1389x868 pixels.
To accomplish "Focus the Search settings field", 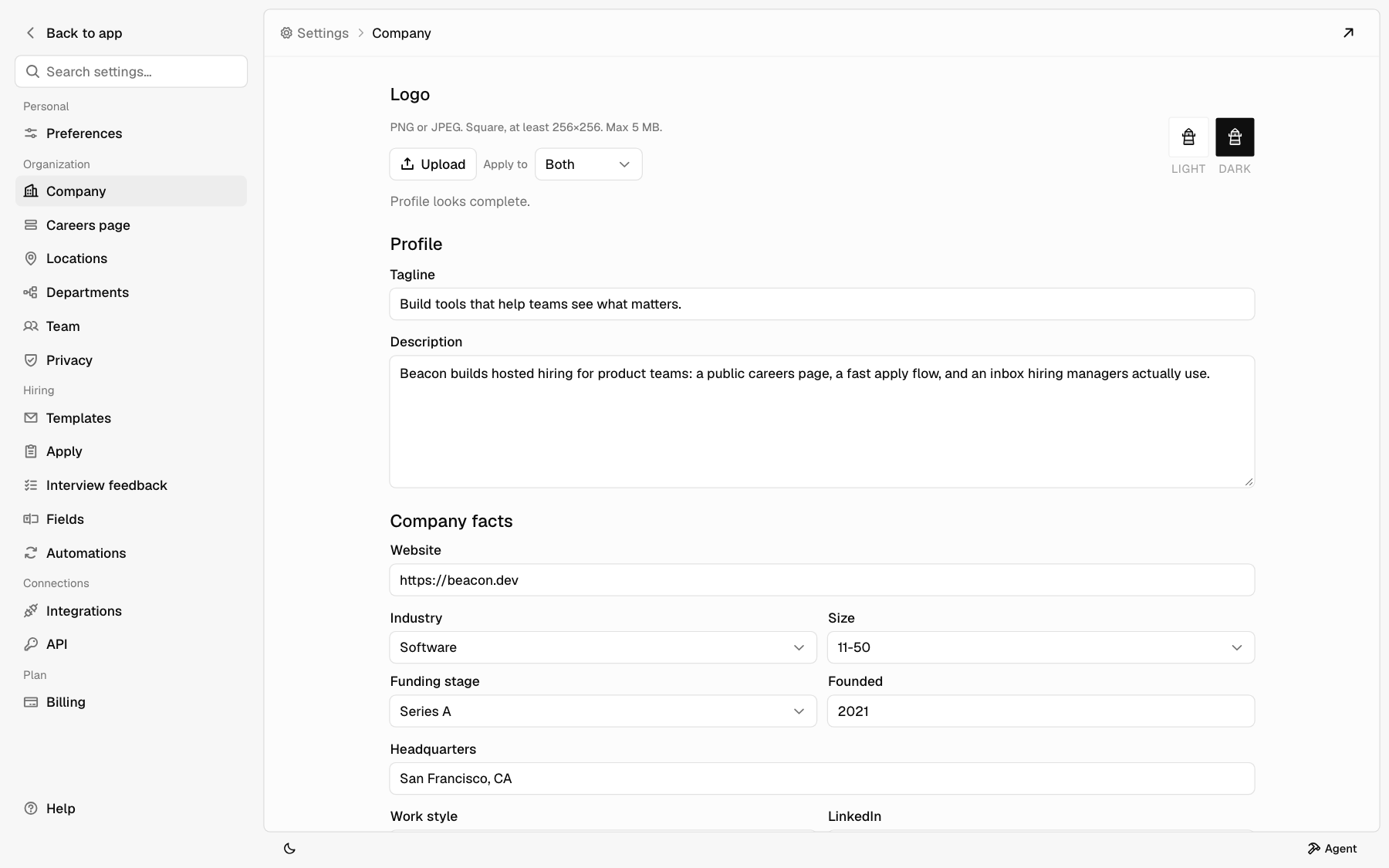I will point(131,71).
